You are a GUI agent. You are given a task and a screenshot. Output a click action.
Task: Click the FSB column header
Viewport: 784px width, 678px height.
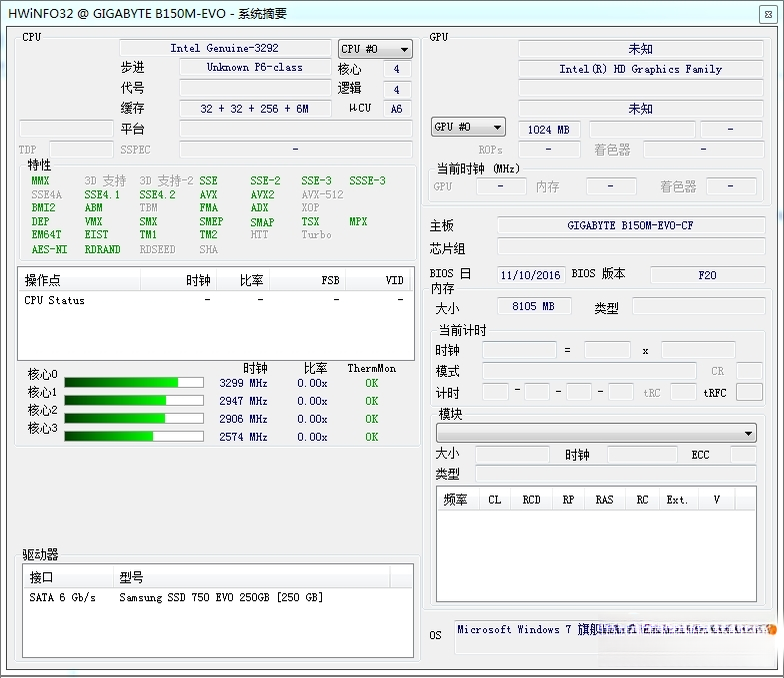tap(307, 280)
